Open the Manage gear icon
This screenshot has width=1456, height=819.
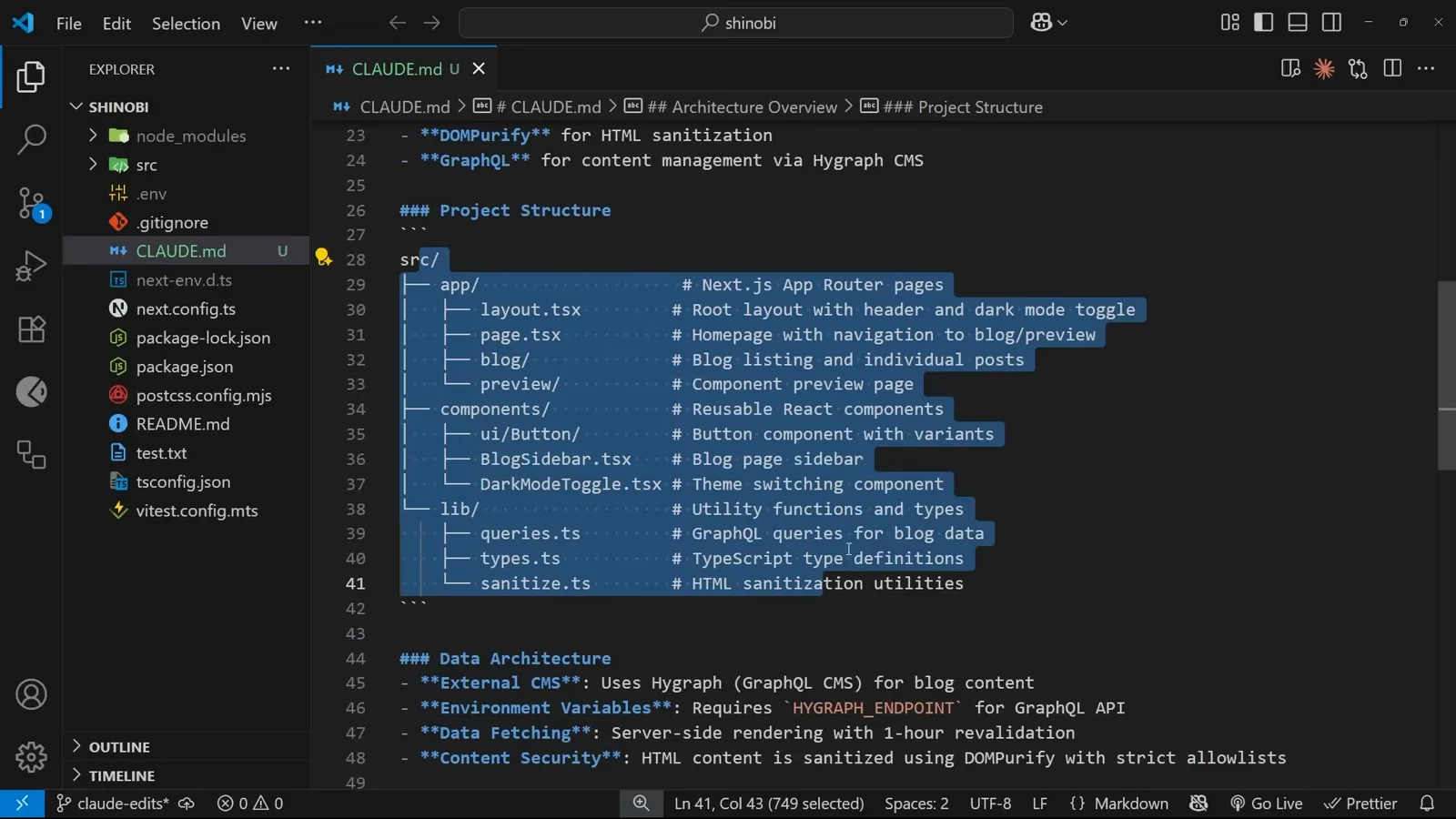pyautogui.click(x=31, y=756)
